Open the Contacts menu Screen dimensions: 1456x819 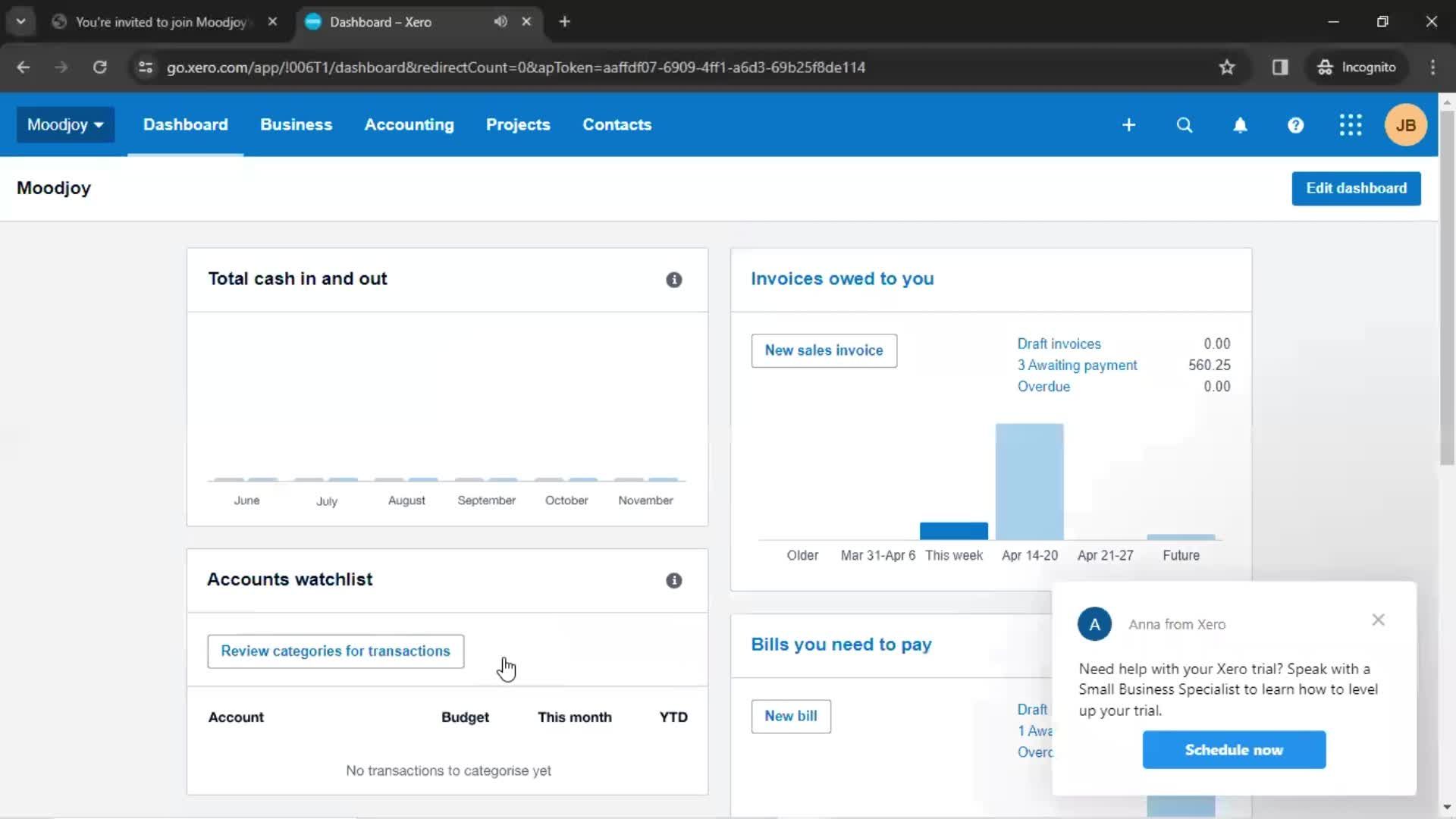pos(617,125)
